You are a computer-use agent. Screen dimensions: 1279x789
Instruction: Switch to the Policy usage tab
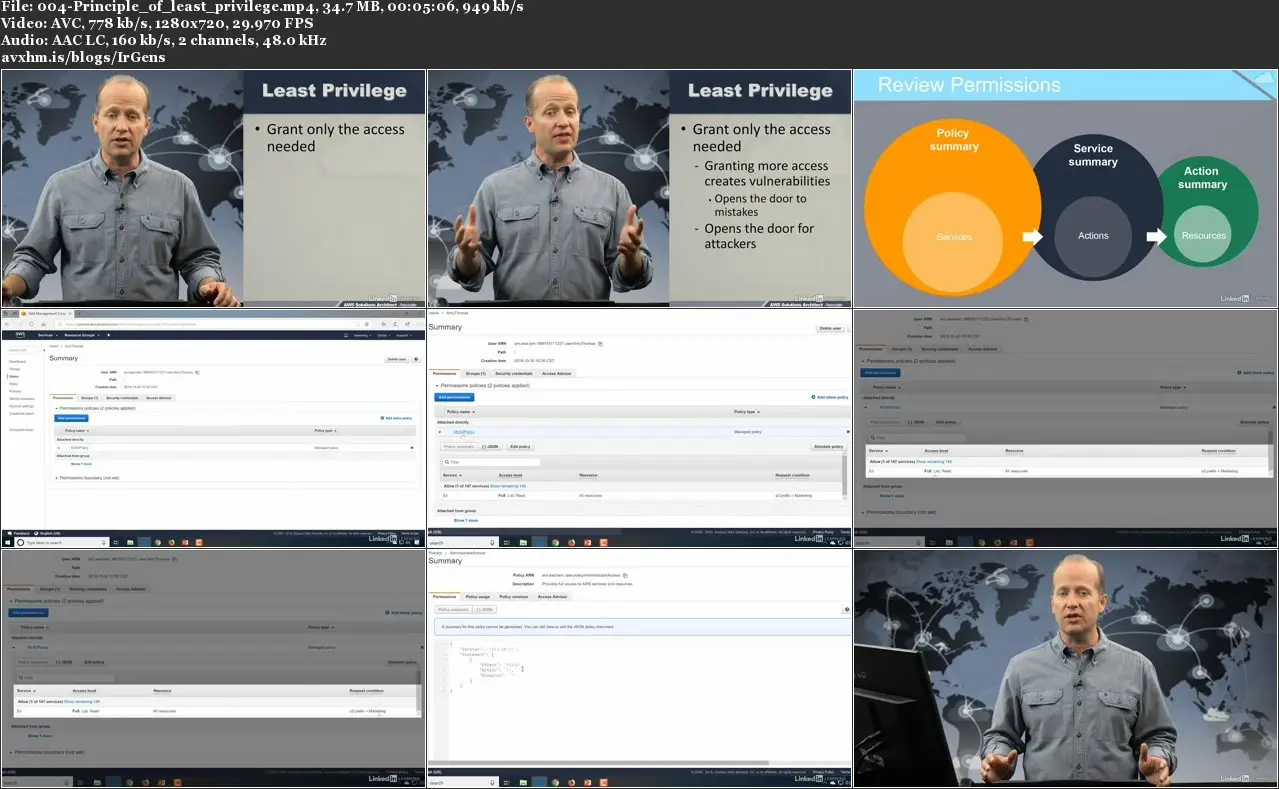point(478,597)
